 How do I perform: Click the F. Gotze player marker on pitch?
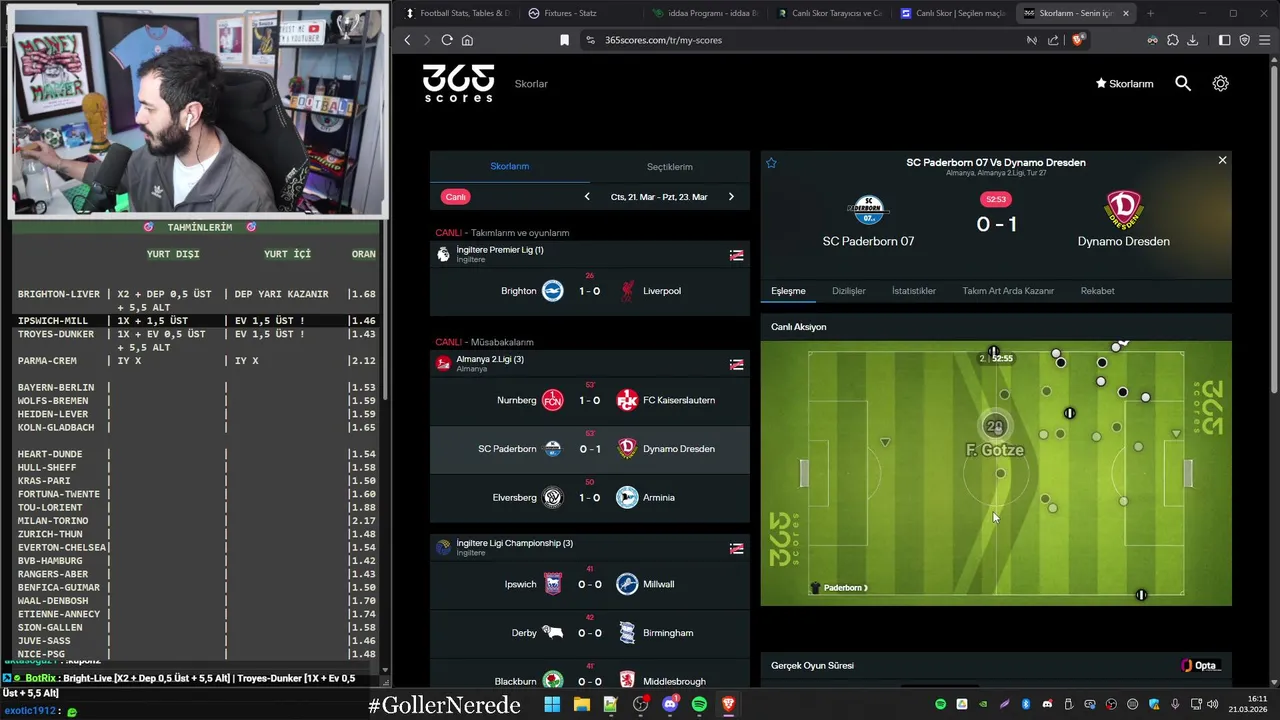[994, 427]
